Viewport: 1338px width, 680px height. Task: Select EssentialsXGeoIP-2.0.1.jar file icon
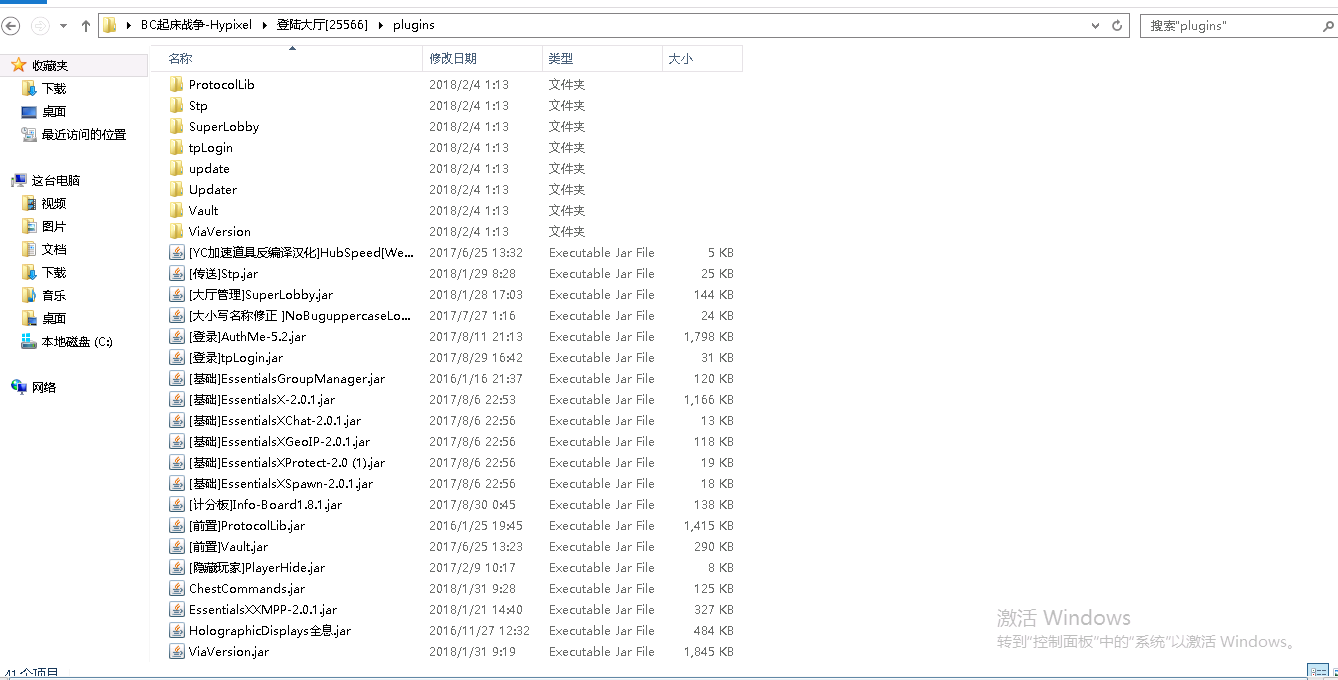pyautogui.click(x=177, y=441)
